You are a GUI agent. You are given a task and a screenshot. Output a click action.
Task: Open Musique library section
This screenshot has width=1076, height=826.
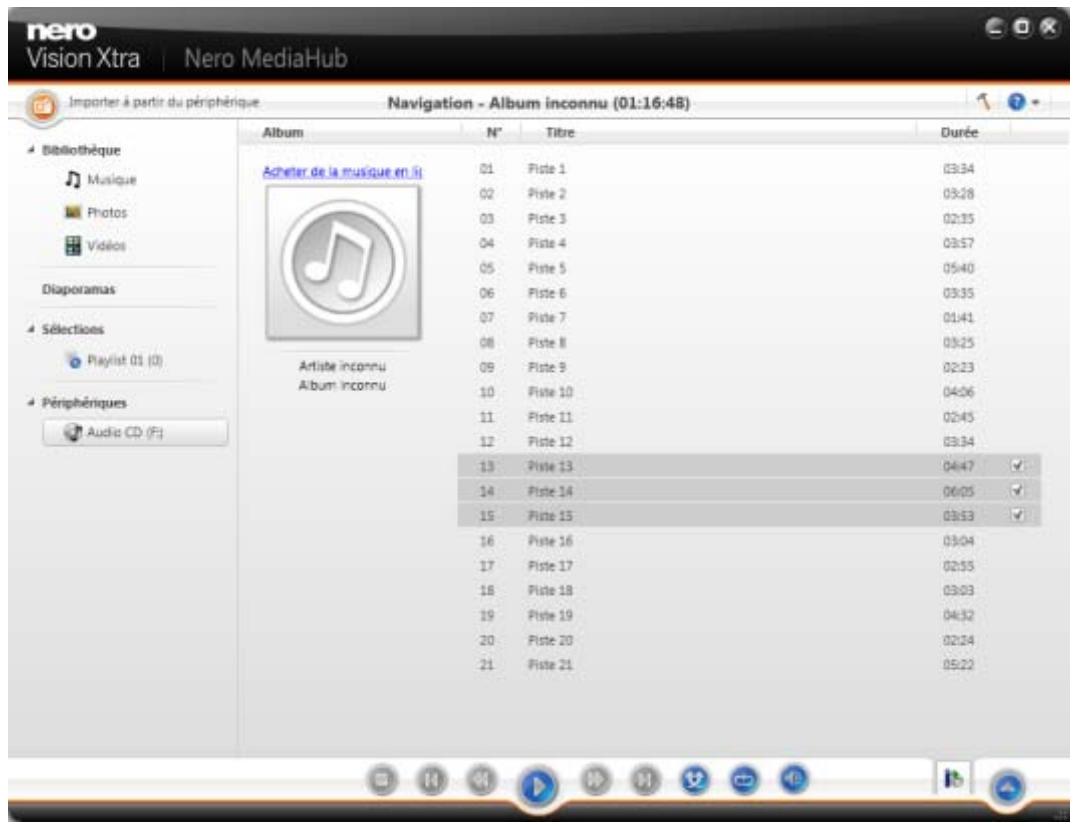pos(112,180)
